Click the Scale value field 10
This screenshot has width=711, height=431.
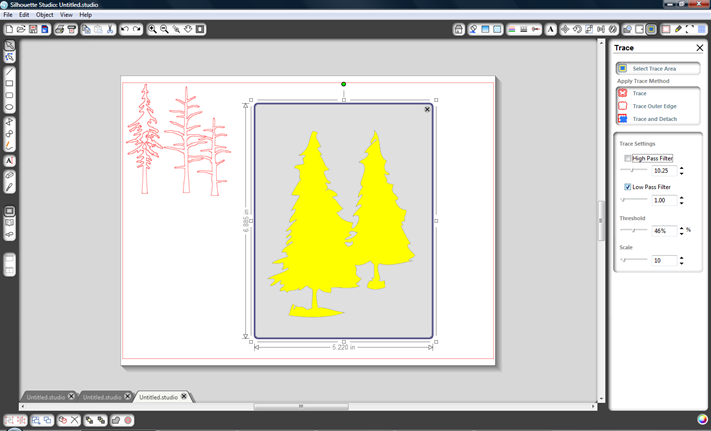[664, 261]
